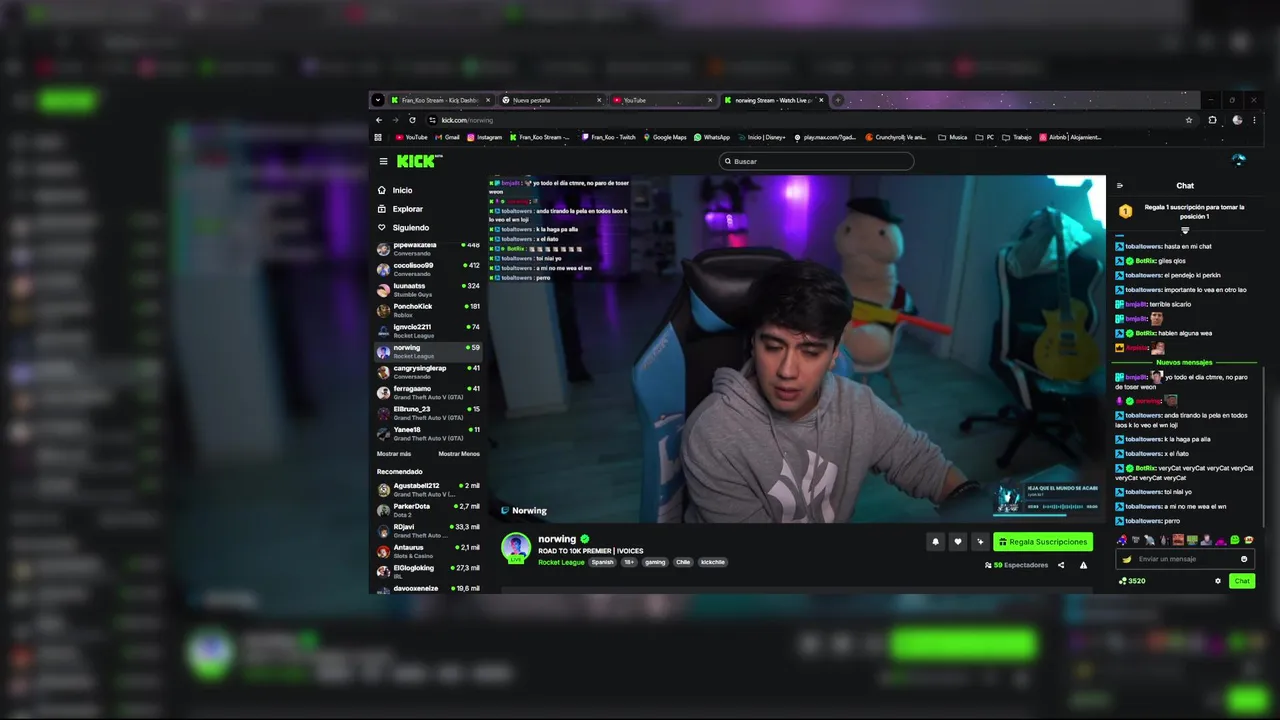Close the YouTube tab
The width and height of the screenshot is (1280, 720).
point(710,100)
